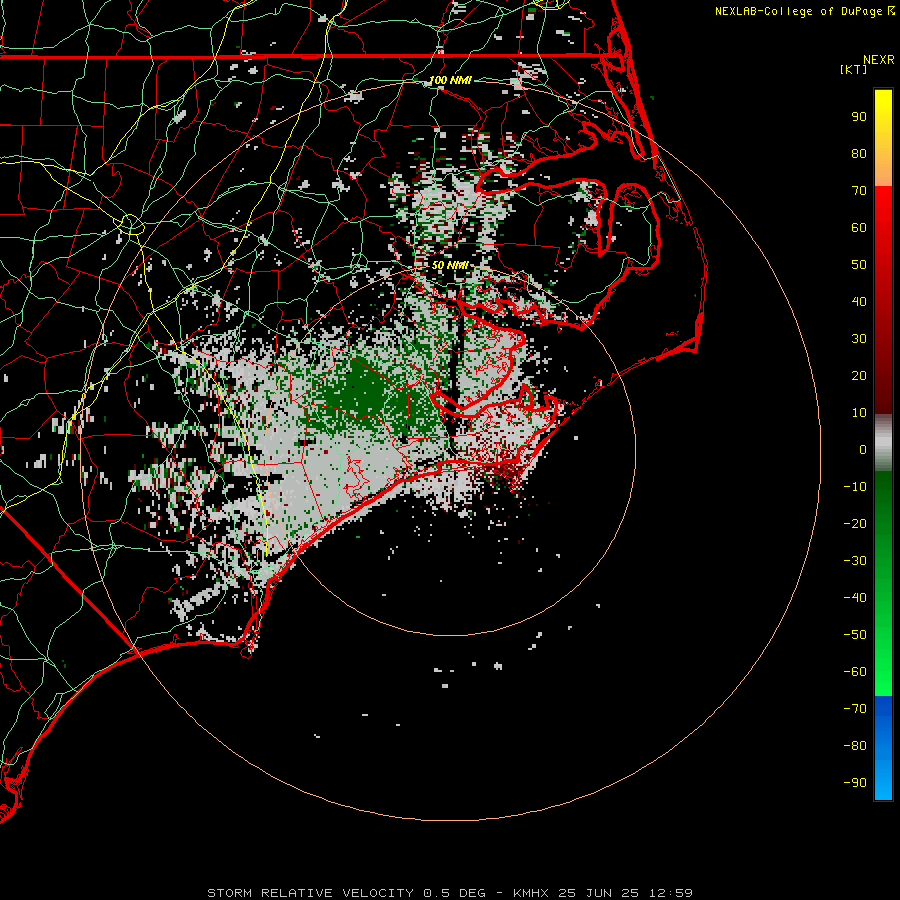Click the -80 scale value
Viewport: 900px width, 900px height.
pyautogui.click(x=855, y=746)
